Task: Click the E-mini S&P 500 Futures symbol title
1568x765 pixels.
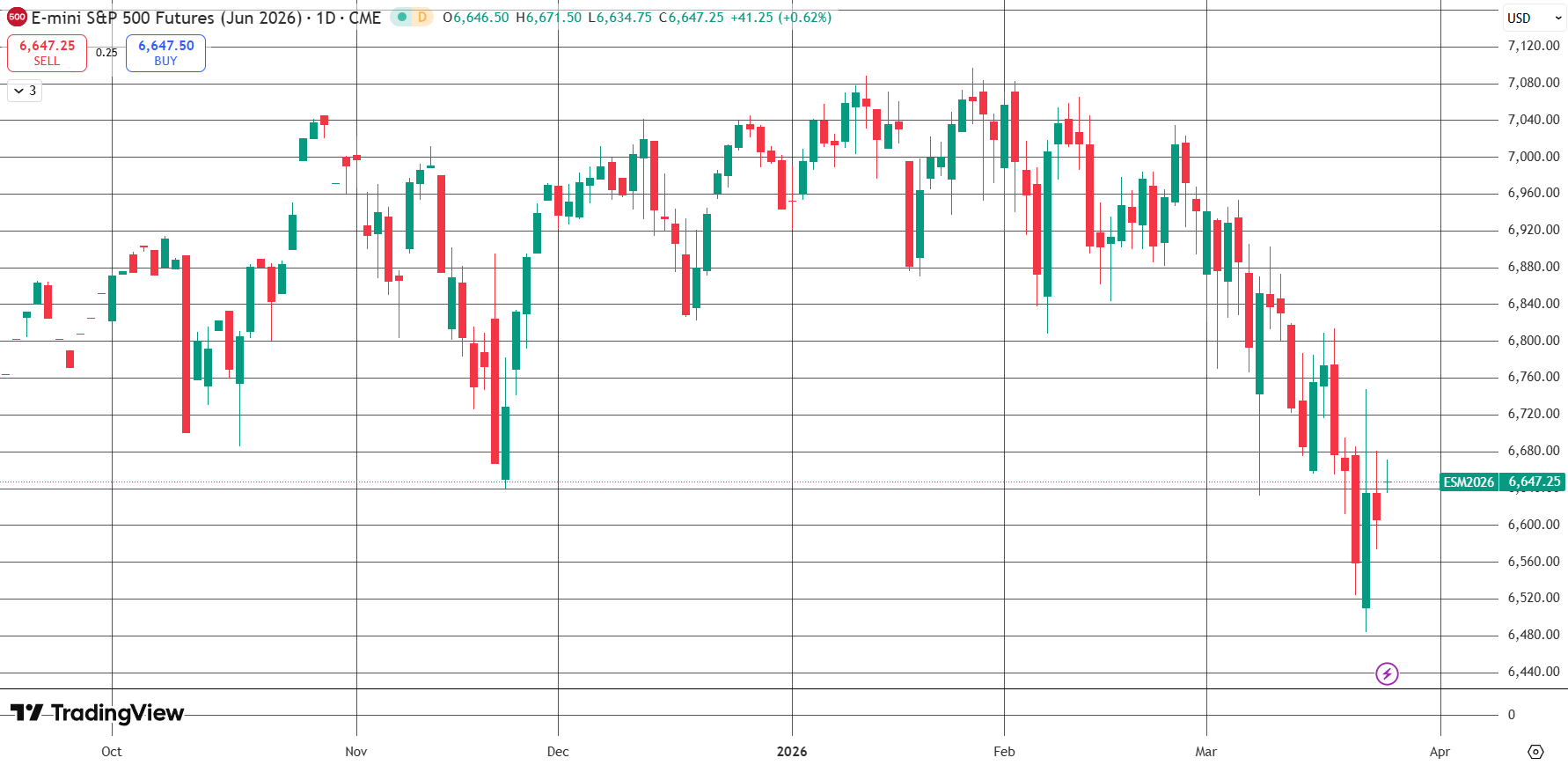Action: (166, 18)
